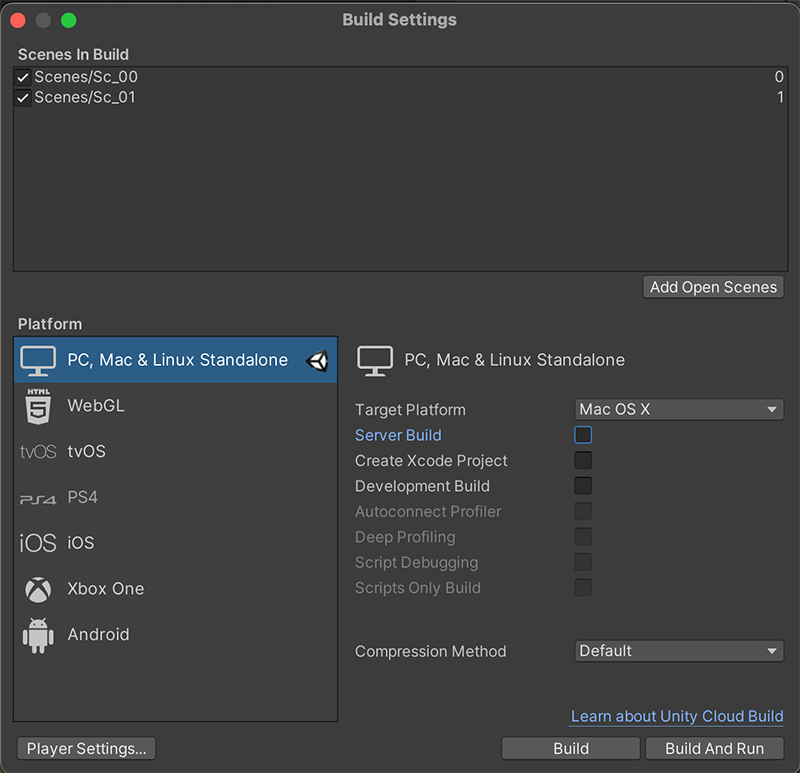Screen dimensions: 800x773
Task: Open the Target Platform dropdown
Action: click(680, 410)
